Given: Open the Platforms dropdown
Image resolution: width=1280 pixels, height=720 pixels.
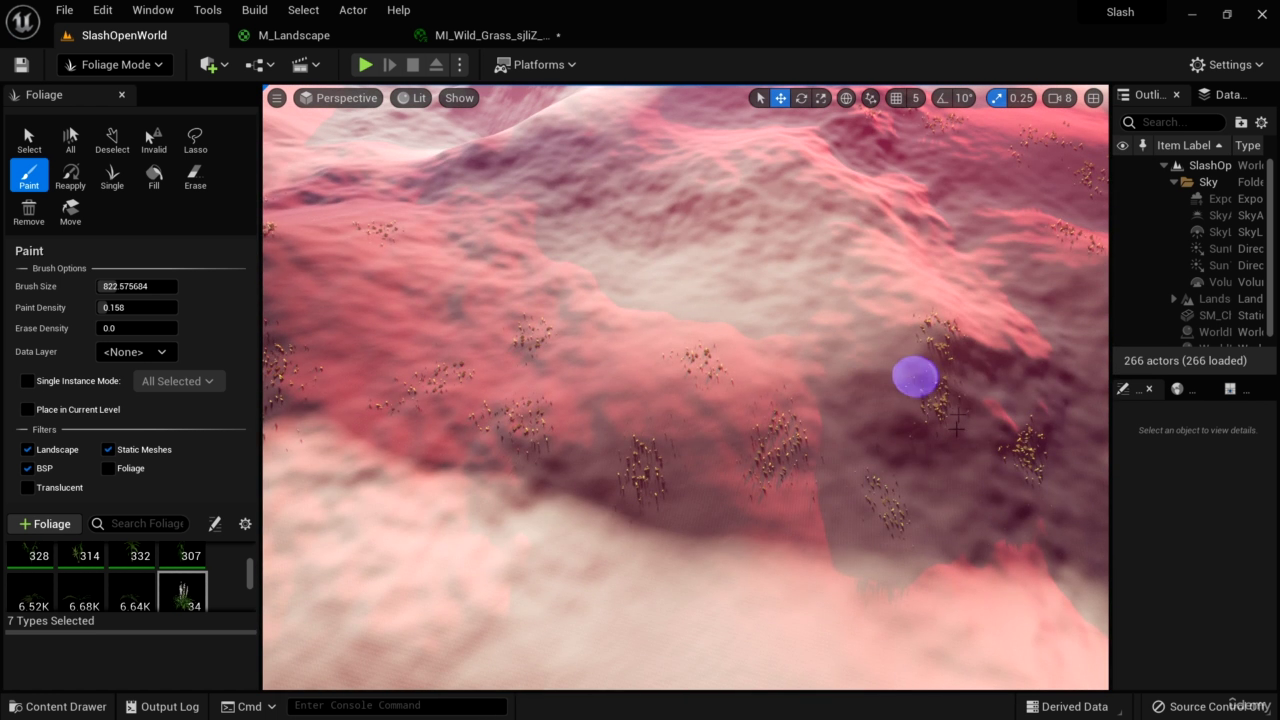Looking at the screenshot, I should click(536, 65).
